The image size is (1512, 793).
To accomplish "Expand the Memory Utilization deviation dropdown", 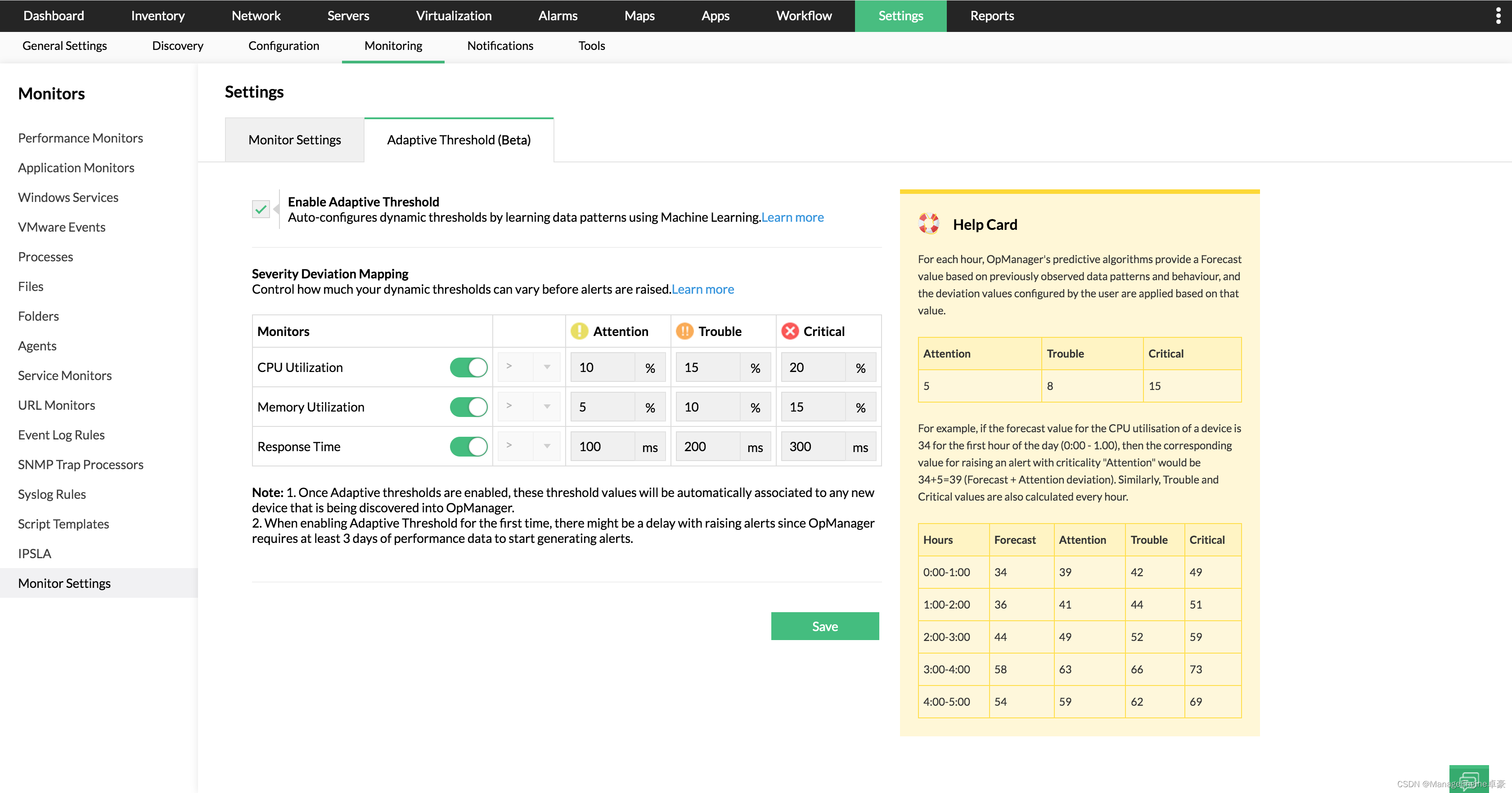I will [547, 406].
